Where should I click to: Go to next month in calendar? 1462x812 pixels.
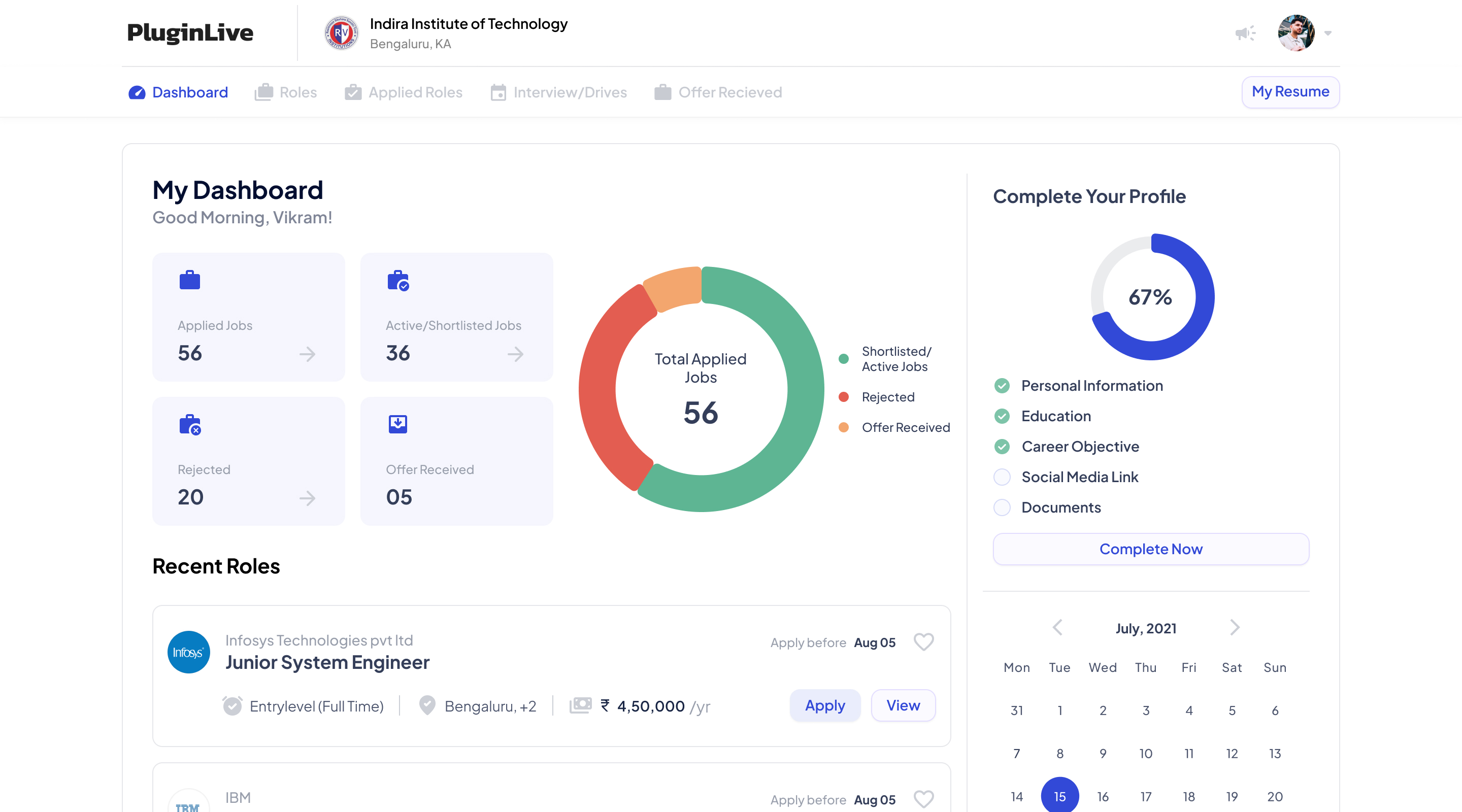click(x=1235, y=628)
